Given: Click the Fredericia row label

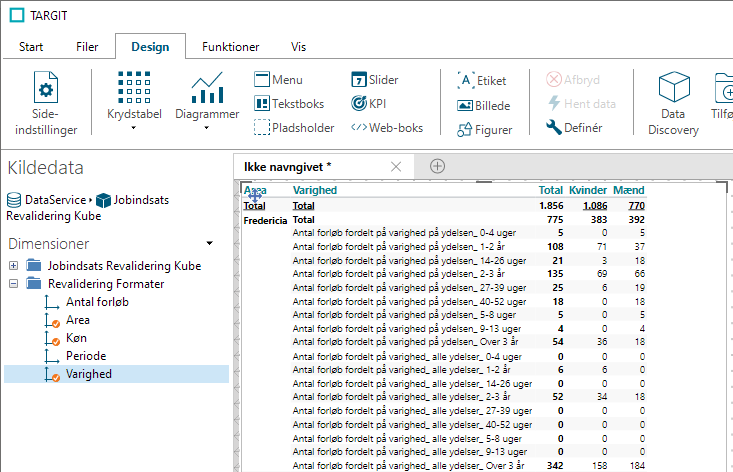Looking at the screenshot, I should point(265,220).
